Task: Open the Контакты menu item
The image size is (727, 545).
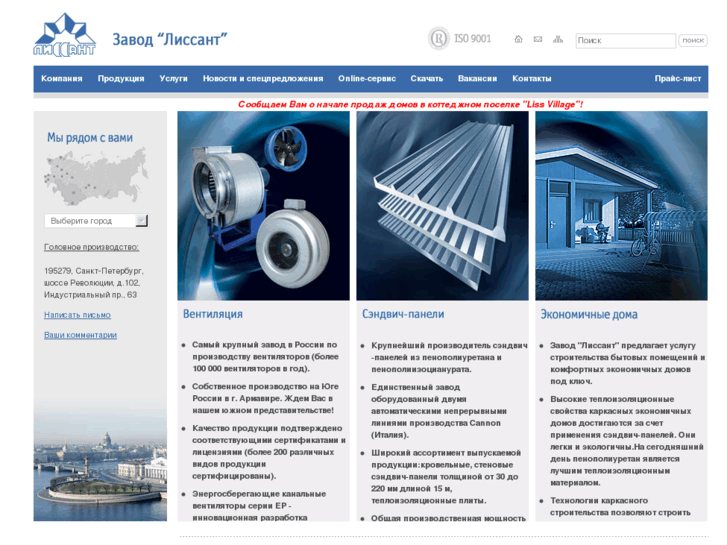Action: 532,78
